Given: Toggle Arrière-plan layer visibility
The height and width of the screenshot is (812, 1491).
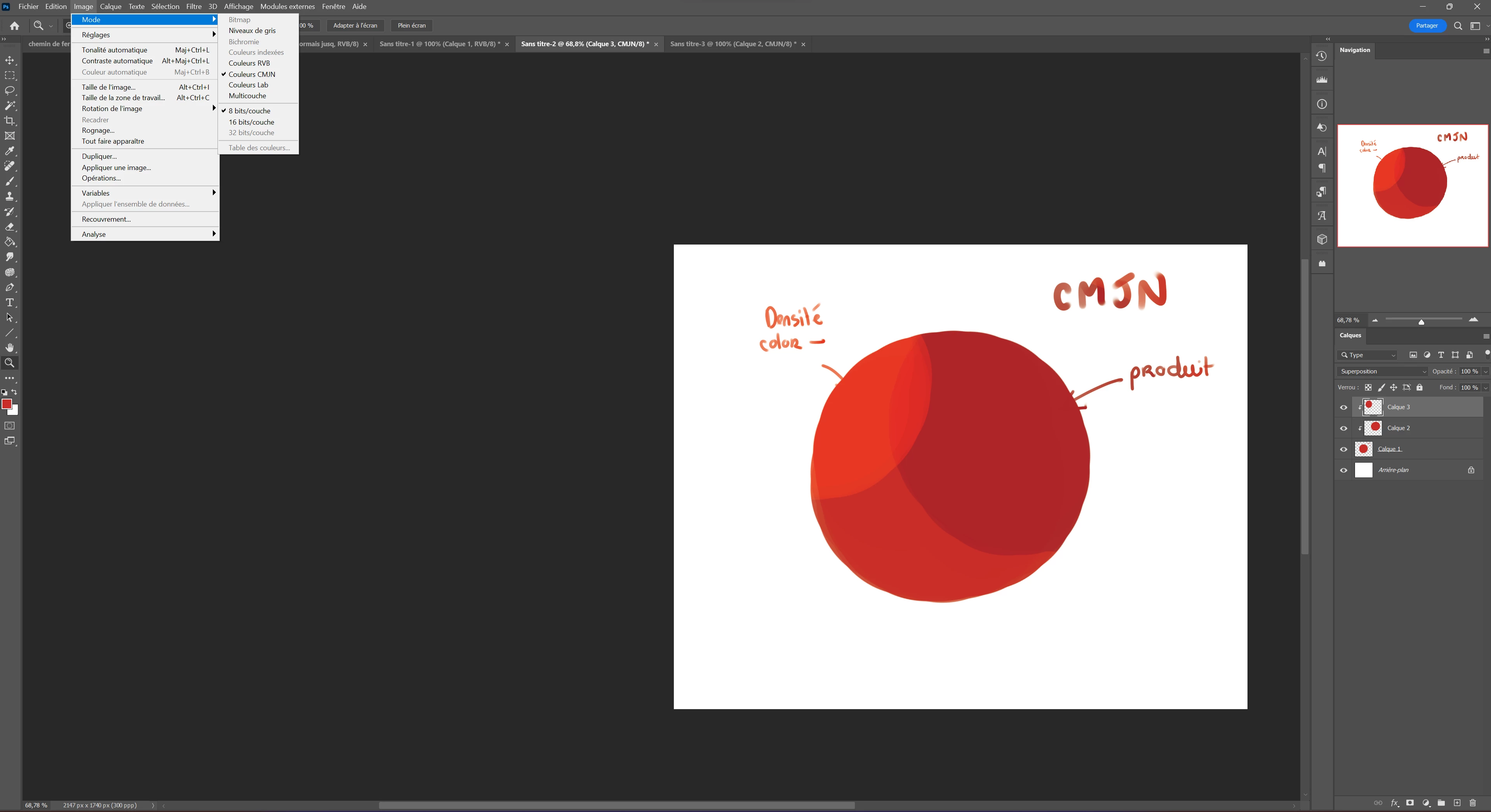Looking at the screenshot, I should 1343,470.
